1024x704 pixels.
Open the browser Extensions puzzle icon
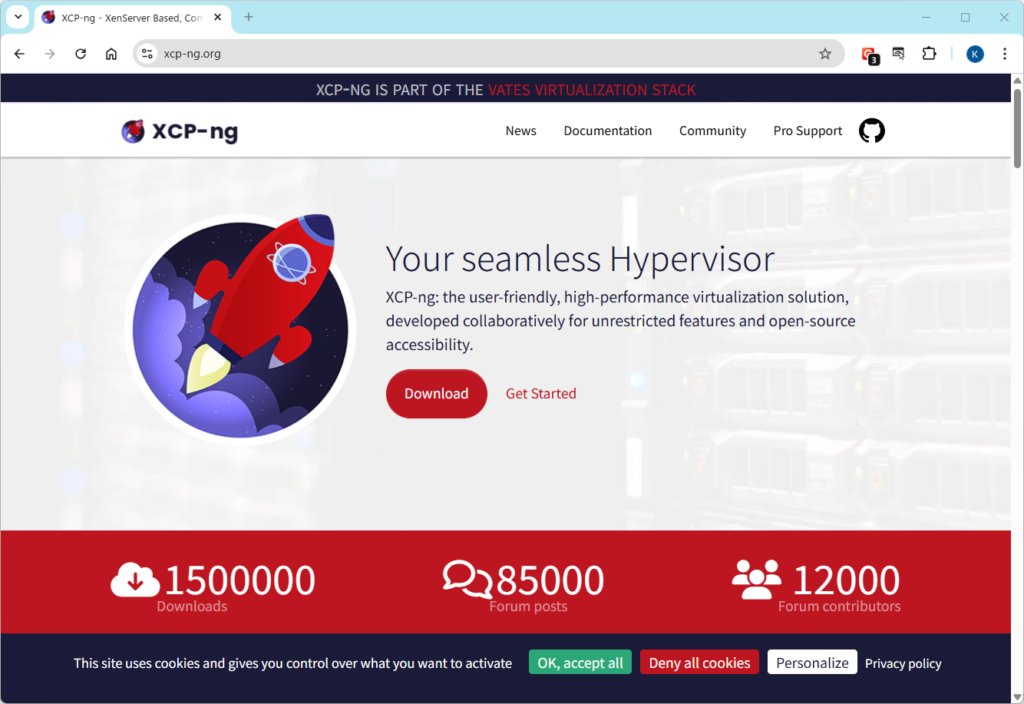coord(929,54)
